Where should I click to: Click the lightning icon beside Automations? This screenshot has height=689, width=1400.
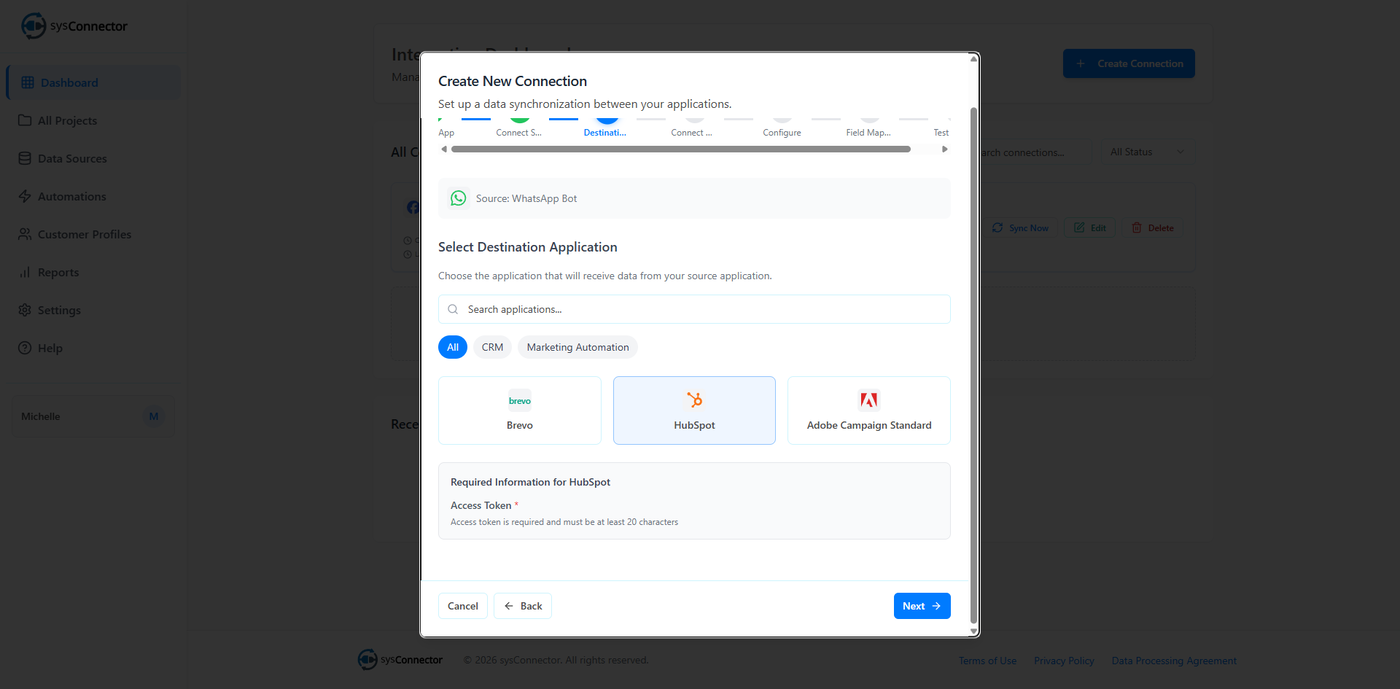(25, 197)
